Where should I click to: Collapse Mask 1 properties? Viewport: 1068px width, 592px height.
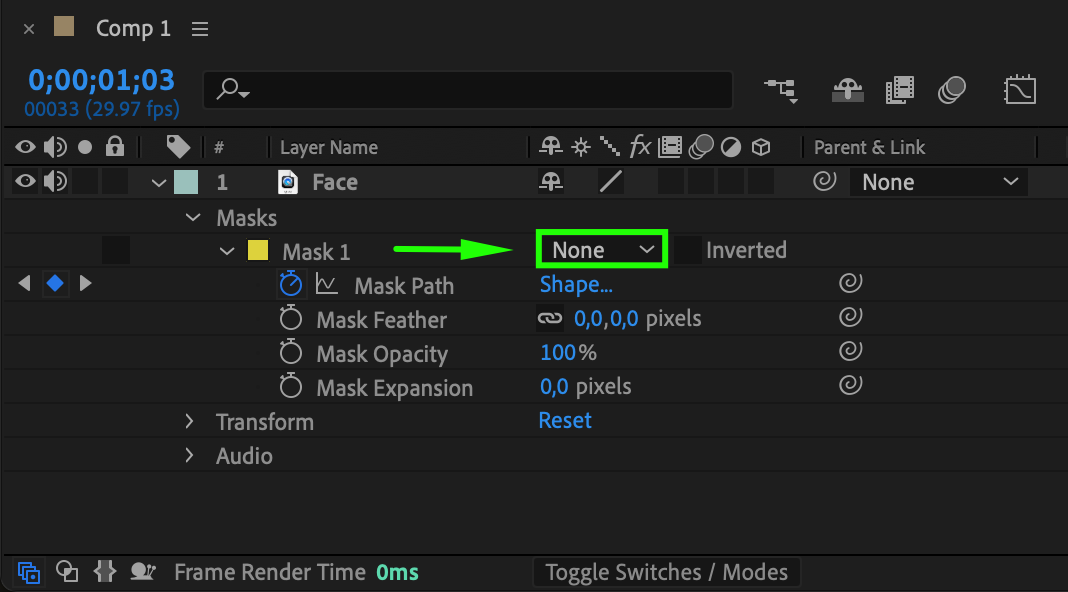click(227, 251)
